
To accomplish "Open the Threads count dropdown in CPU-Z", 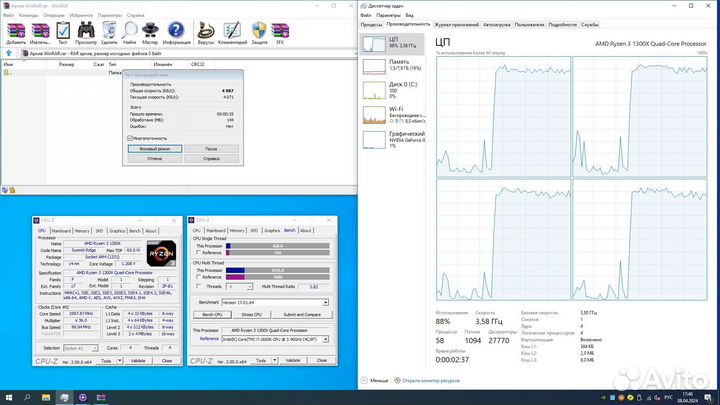I will pyautogui.click(x=249, y=287).
